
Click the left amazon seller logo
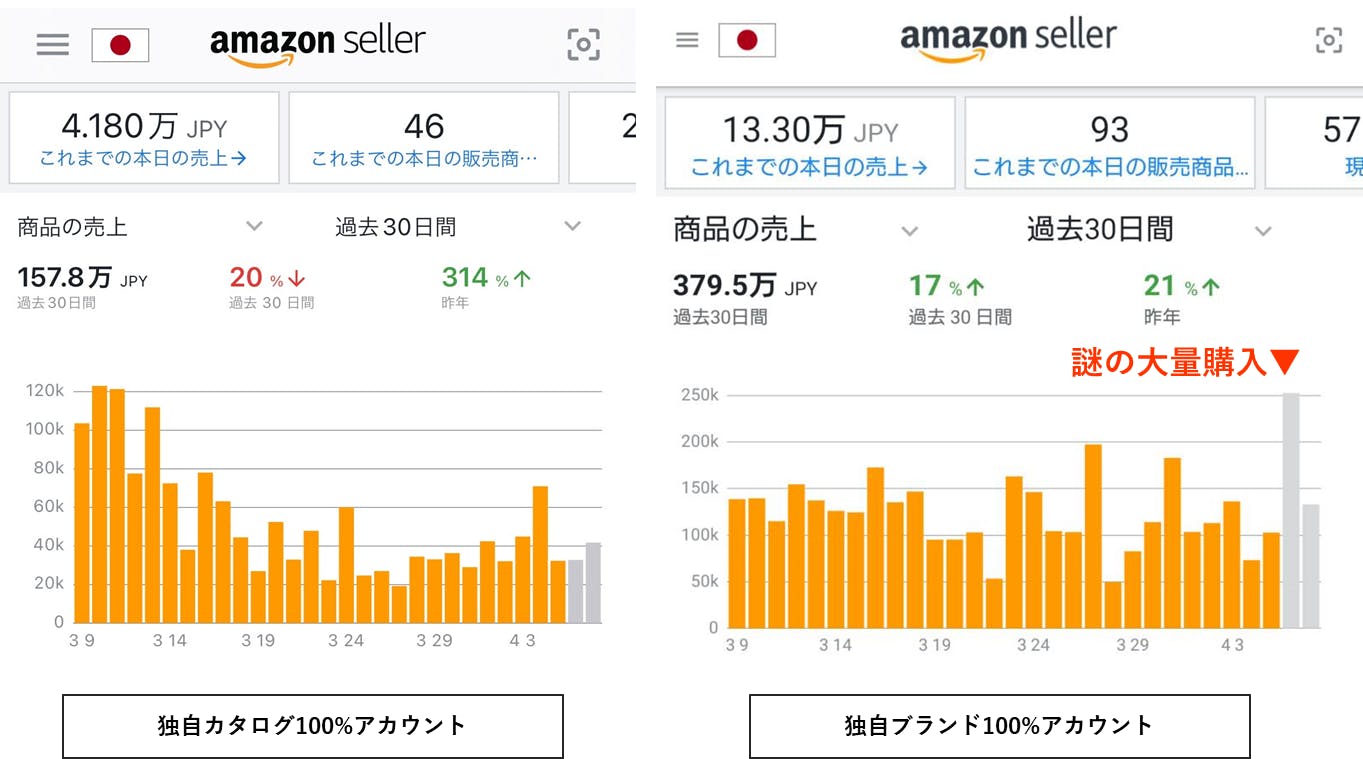317,44
